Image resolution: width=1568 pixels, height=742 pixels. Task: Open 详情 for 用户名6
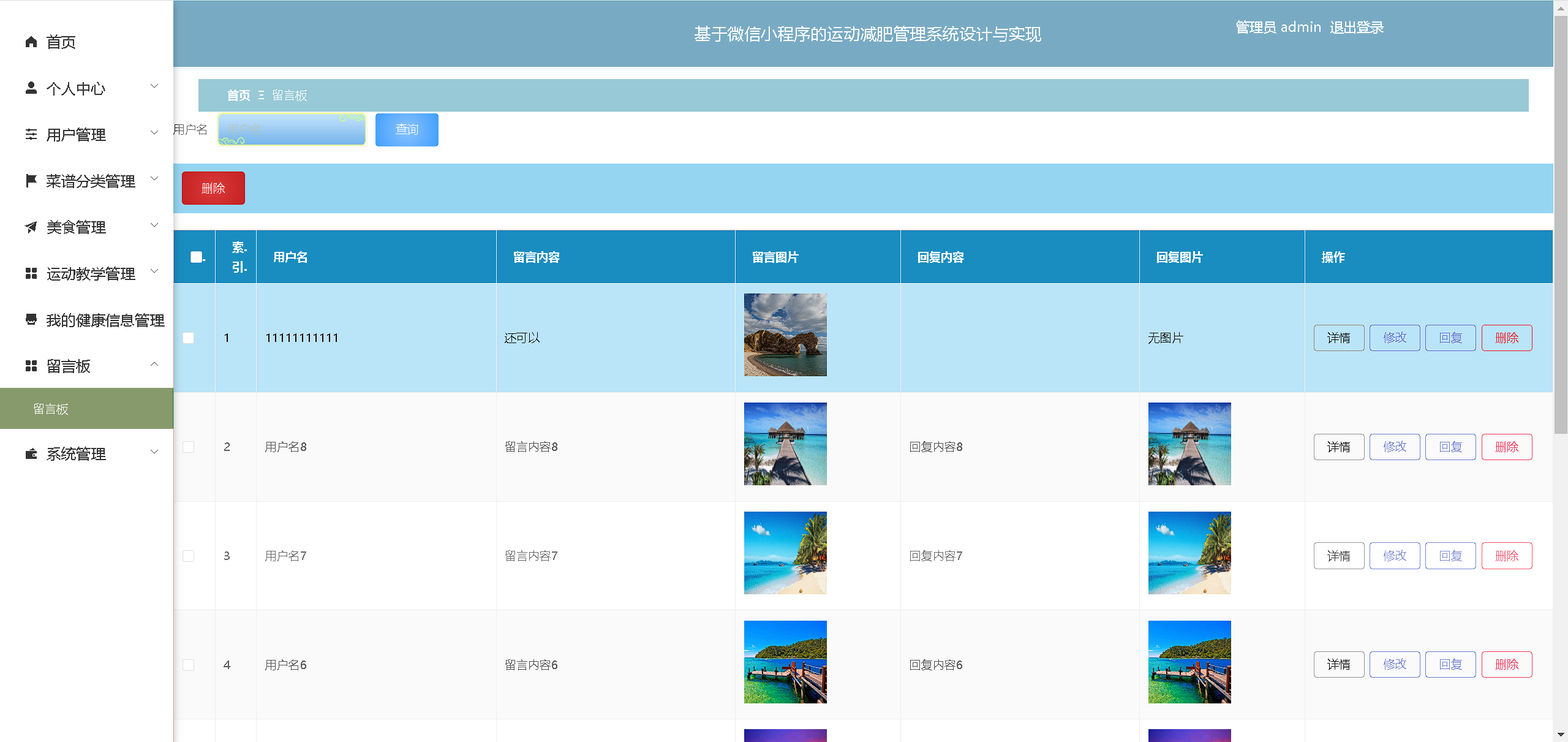pyautogui.click(x=1339, y=664)
